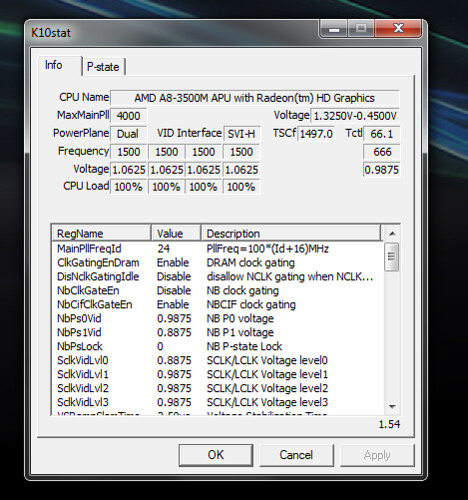Click the MaxMainPll value field

tap(128, 116)
